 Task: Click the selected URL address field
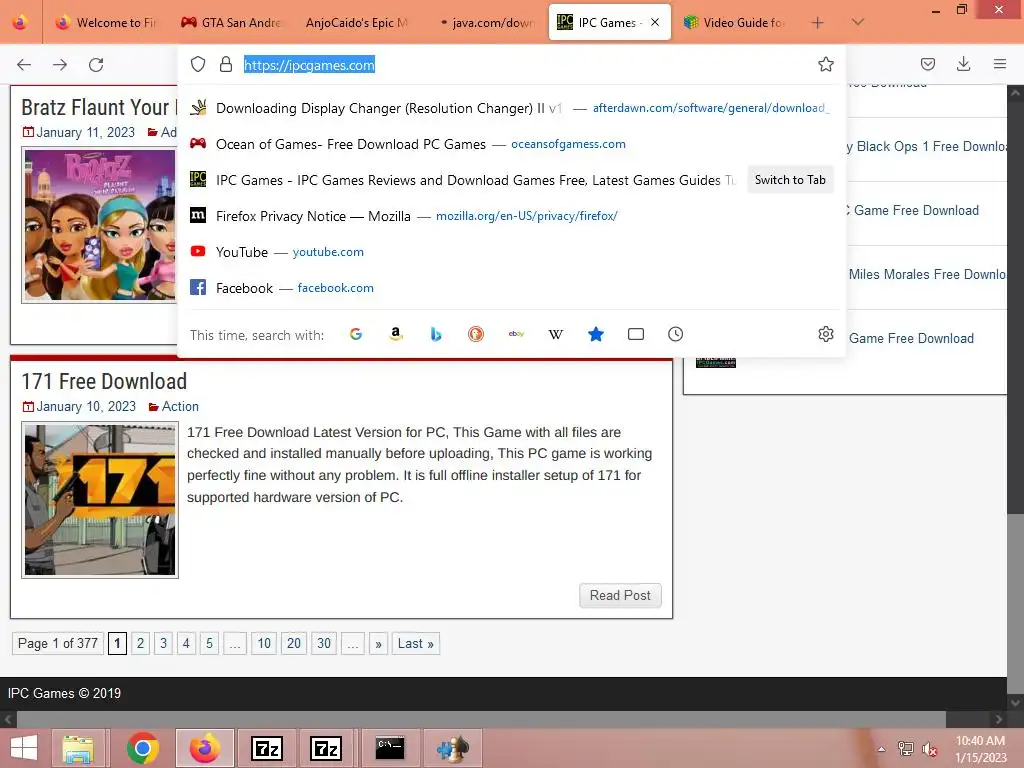click(309, 65)
